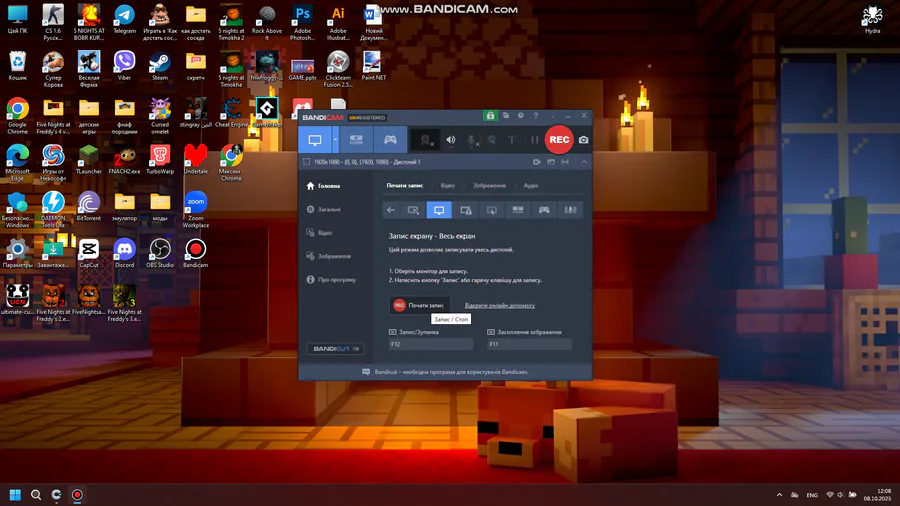Click the ENG language indicator

(812, 495)
